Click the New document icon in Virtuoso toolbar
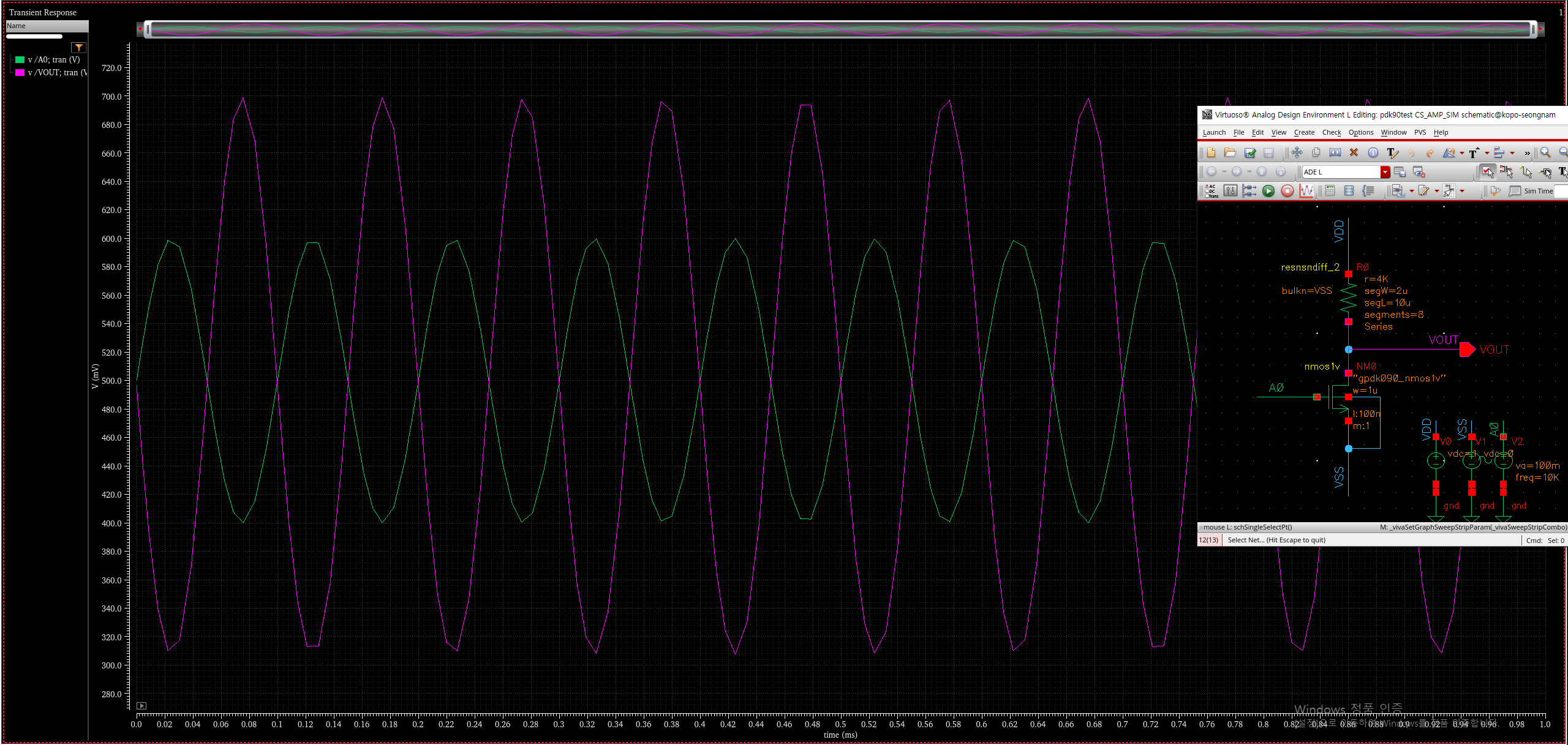1568x745 pixels. (1211, 152)
